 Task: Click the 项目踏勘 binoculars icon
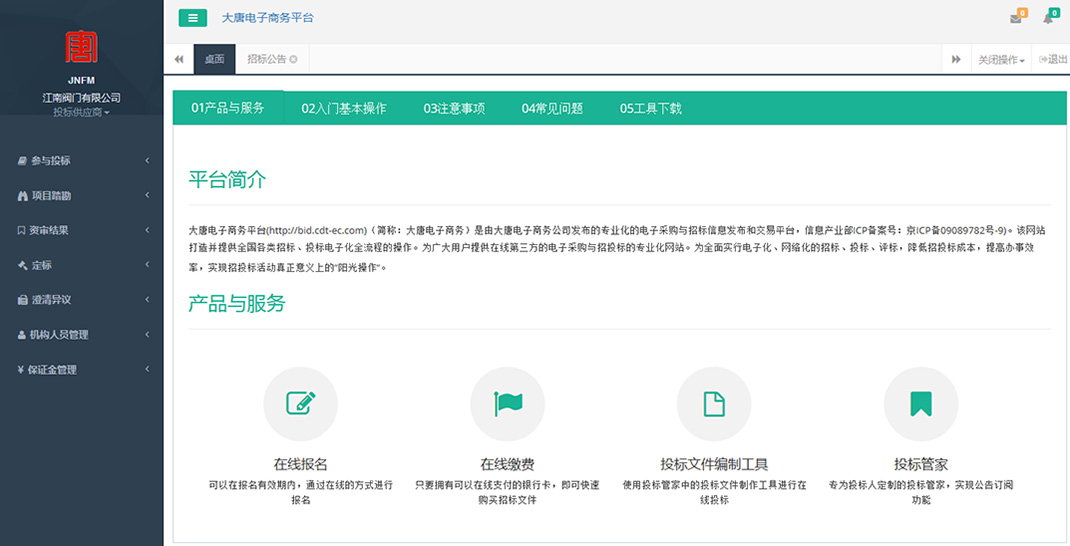[x=22, y=196]
